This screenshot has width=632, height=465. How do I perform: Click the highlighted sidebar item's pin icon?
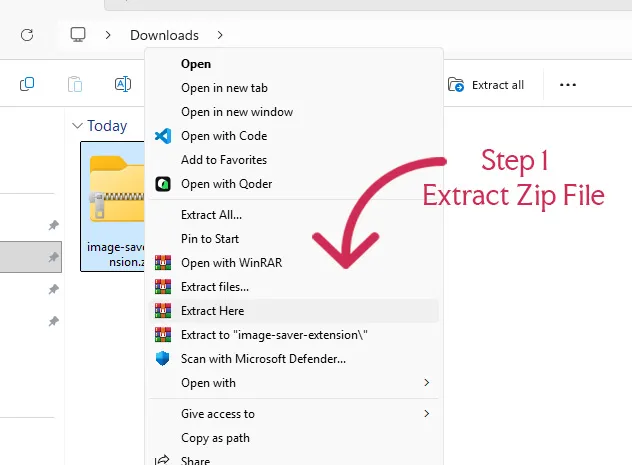(54, 257)
